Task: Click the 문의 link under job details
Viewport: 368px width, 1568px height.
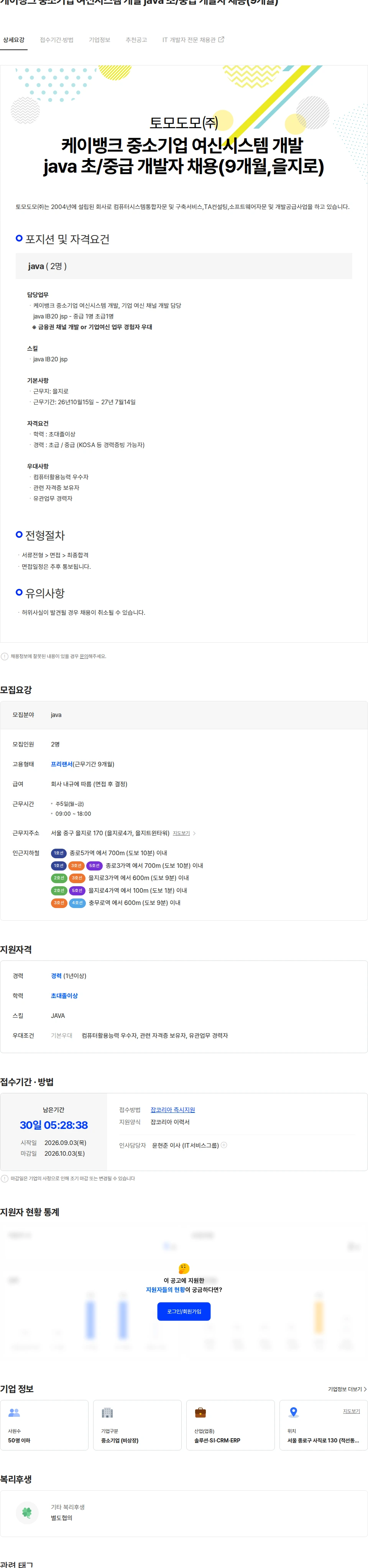Action: [84, 656]
